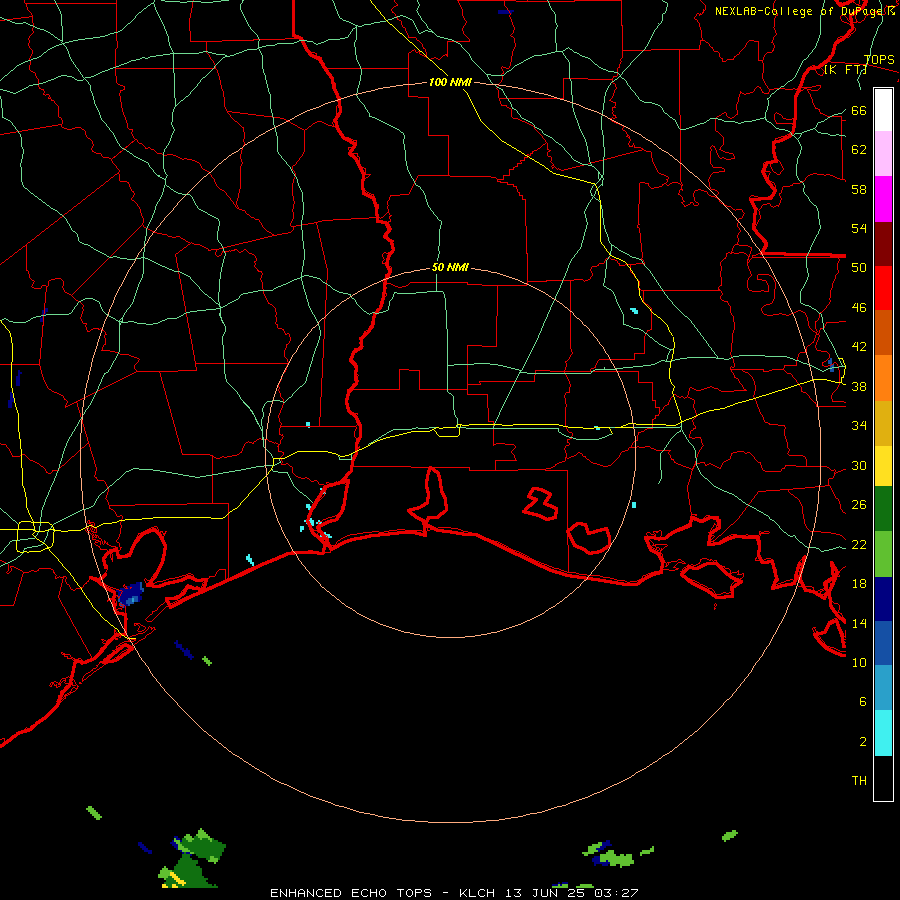This screenshot has height=900, width=900.
Task: Click the light green 22 legend swatch
Action: tap(883, 554)
